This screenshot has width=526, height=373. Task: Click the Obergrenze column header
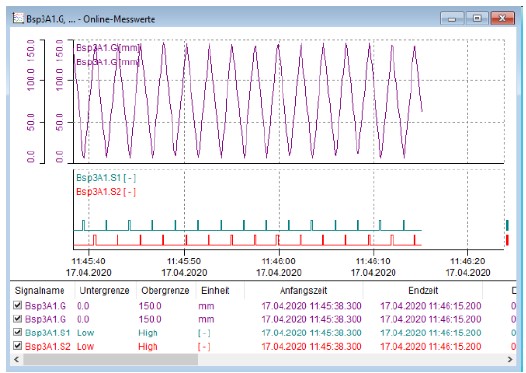point(165,290)
